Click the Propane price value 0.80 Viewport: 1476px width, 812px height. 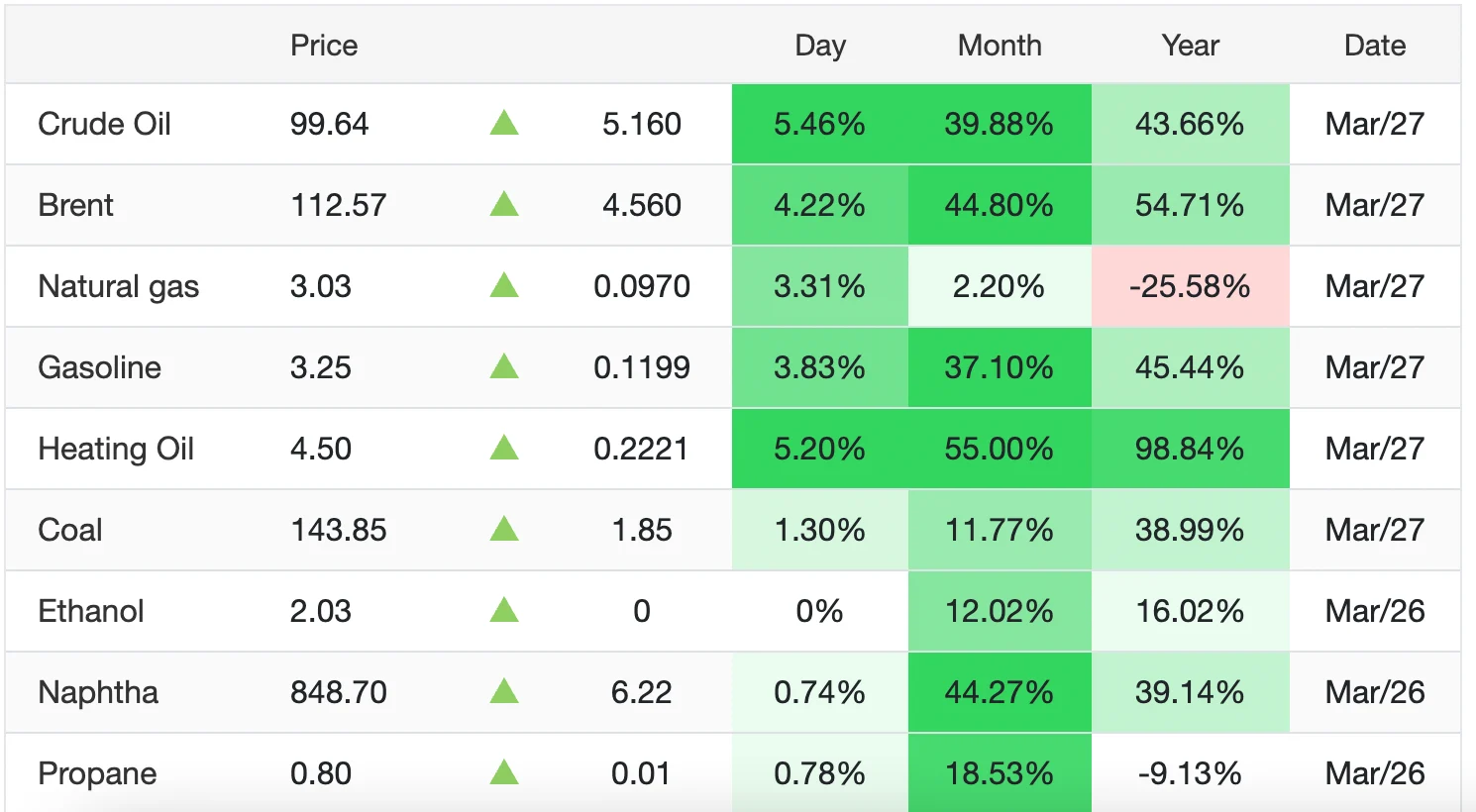(x=321, y=773)
